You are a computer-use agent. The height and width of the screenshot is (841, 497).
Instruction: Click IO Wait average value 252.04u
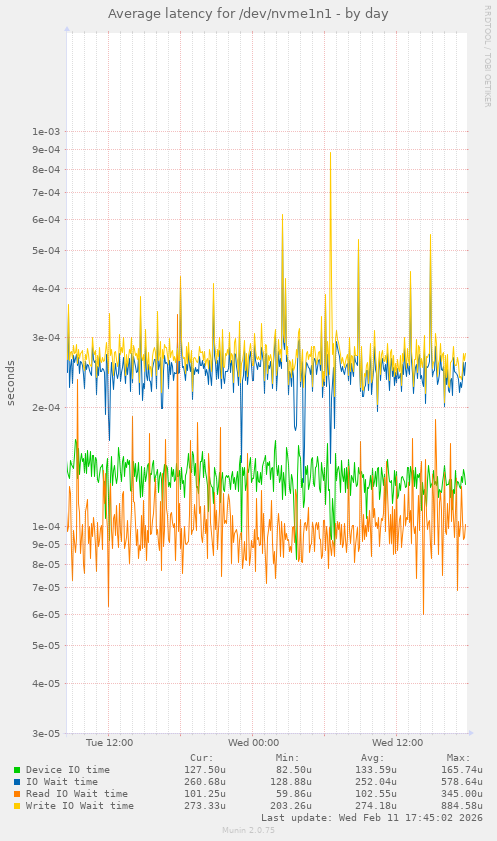click(376, 781)
